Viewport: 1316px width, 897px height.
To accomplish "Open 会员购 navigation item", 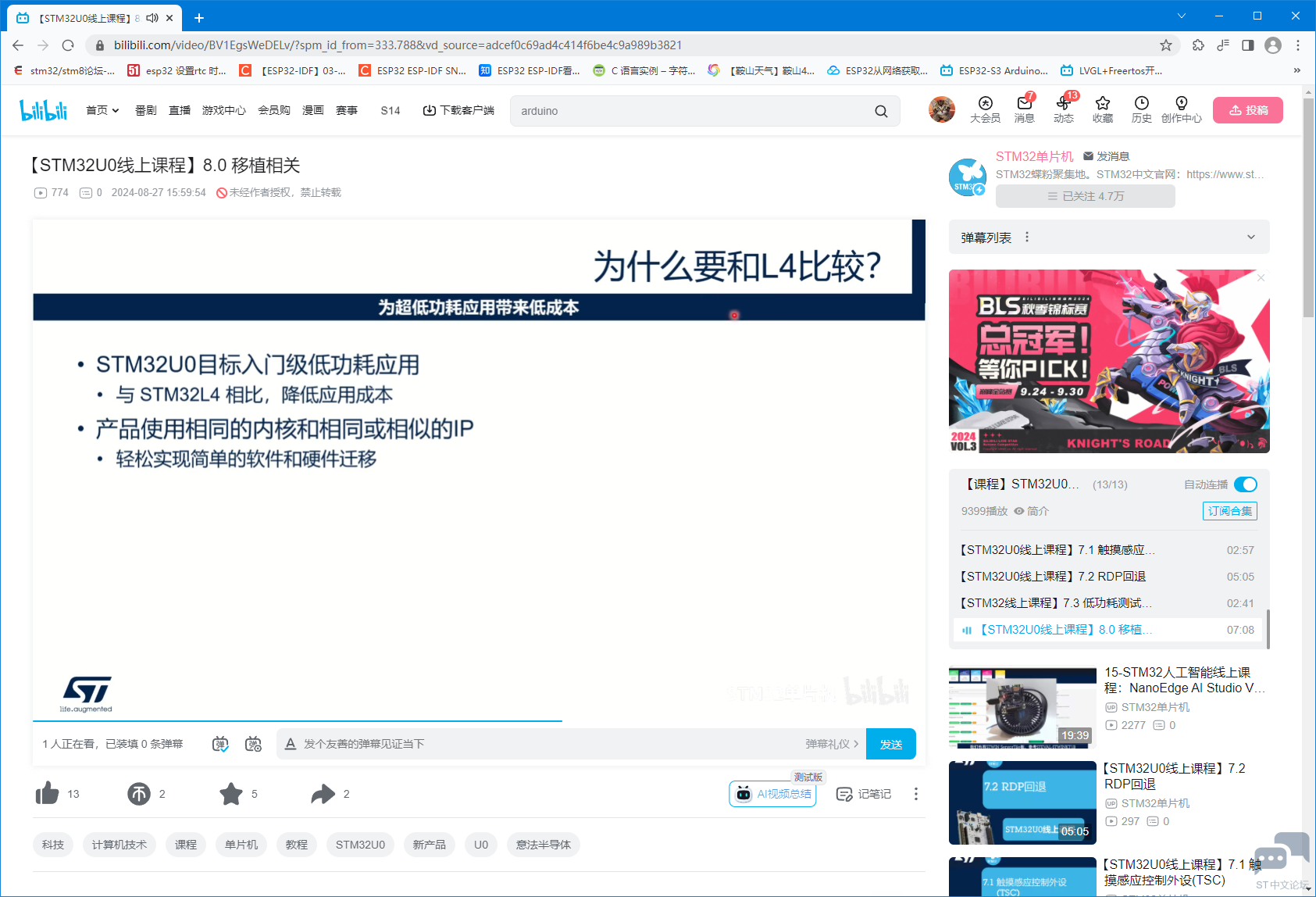I will 274,110.
